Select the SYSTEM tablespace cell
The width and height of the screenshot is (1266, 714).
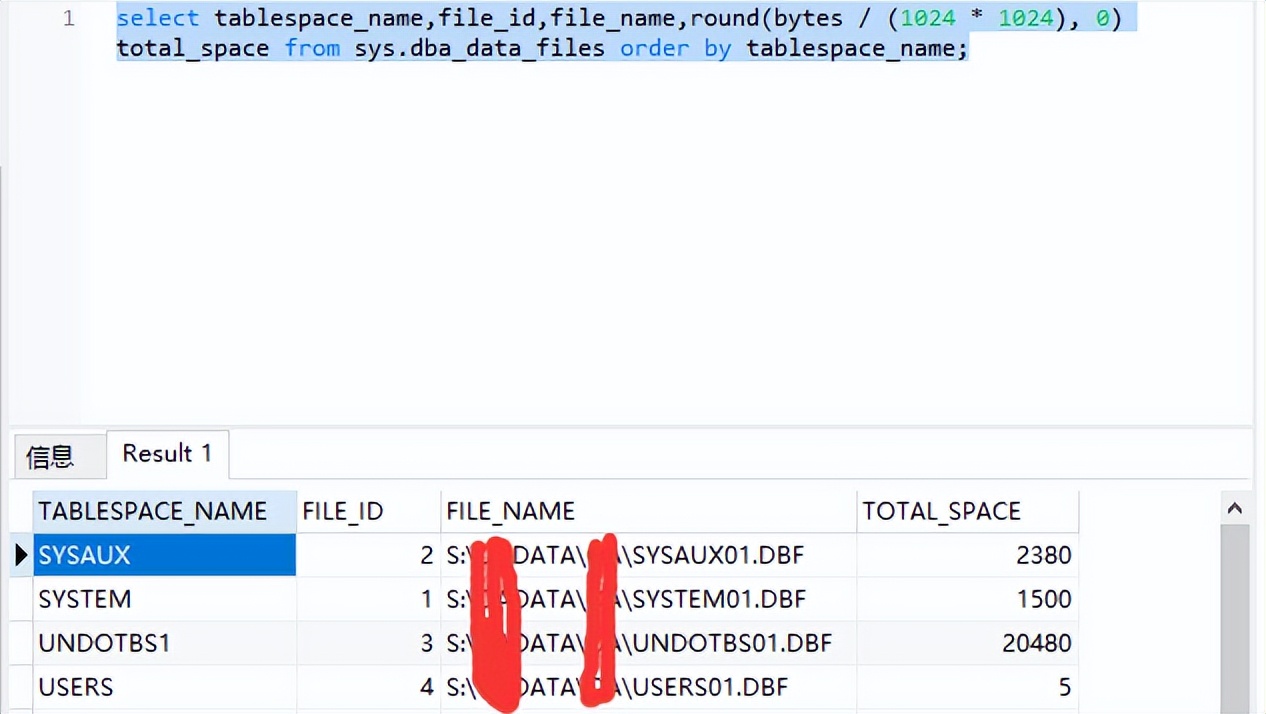point(164,599)
